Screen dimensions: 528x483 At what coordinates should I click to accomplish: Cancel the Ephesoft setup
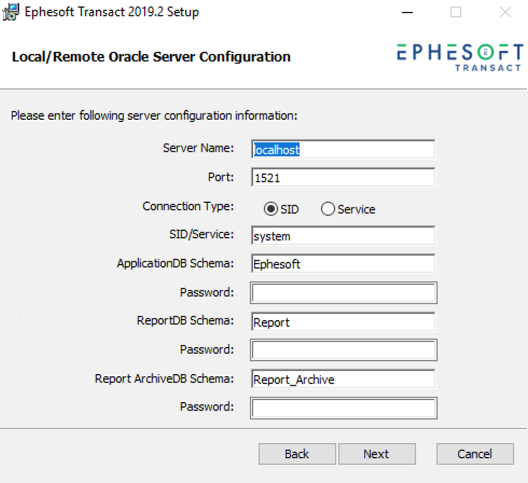click(x=475, y=454)
